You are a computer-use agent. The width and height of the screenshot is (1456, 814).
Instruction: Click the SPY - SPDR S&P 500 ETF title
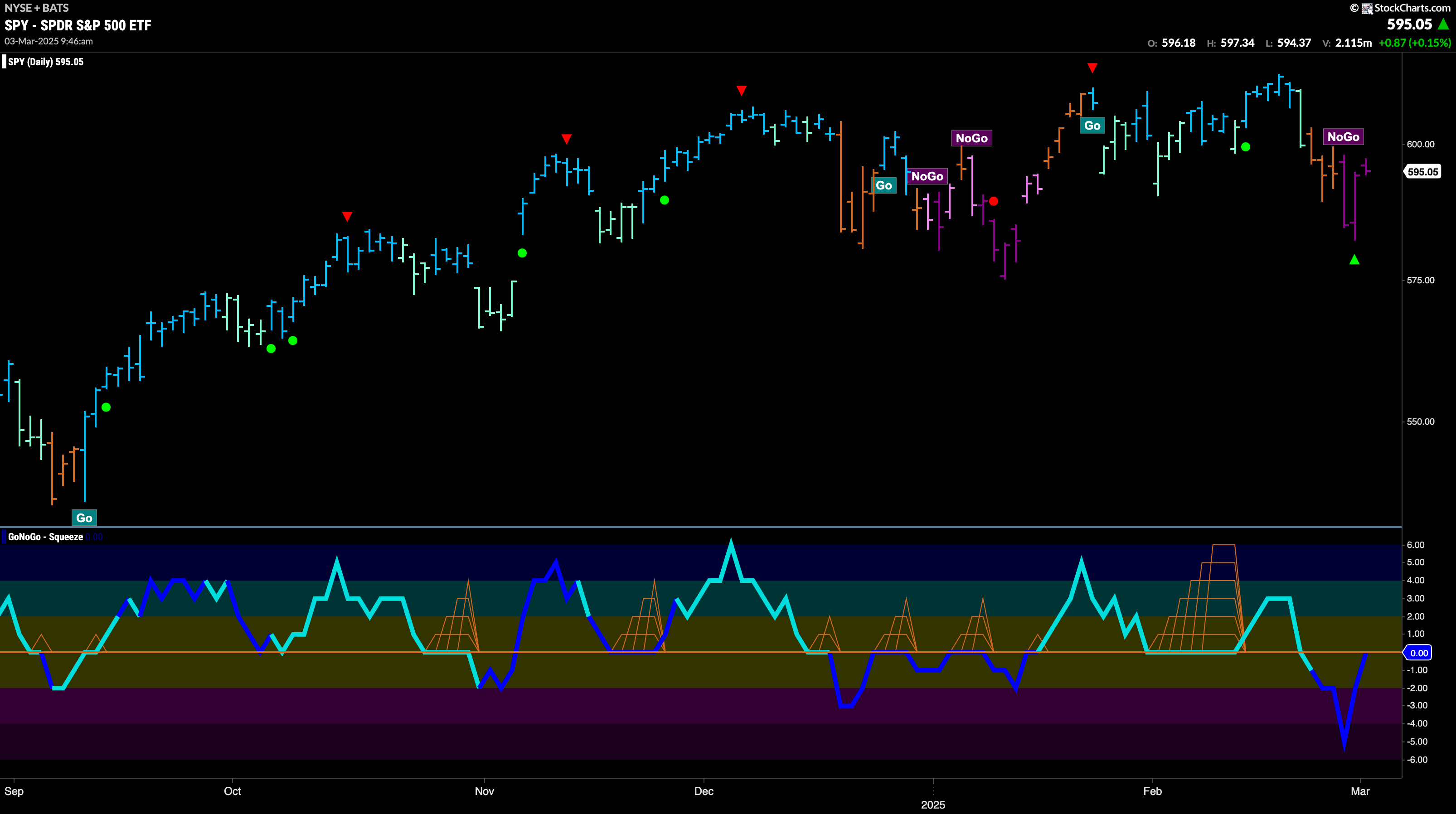click(78, 25)
